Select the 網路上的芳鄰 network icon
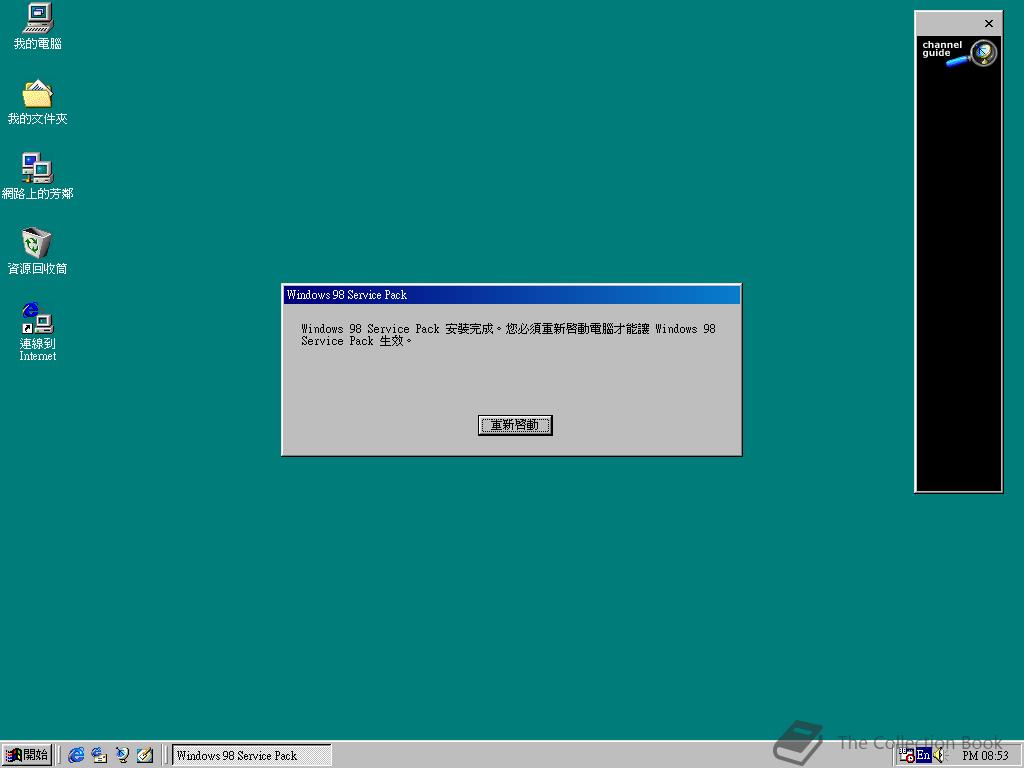The image size is (1024, 768). tap(37, 176)
